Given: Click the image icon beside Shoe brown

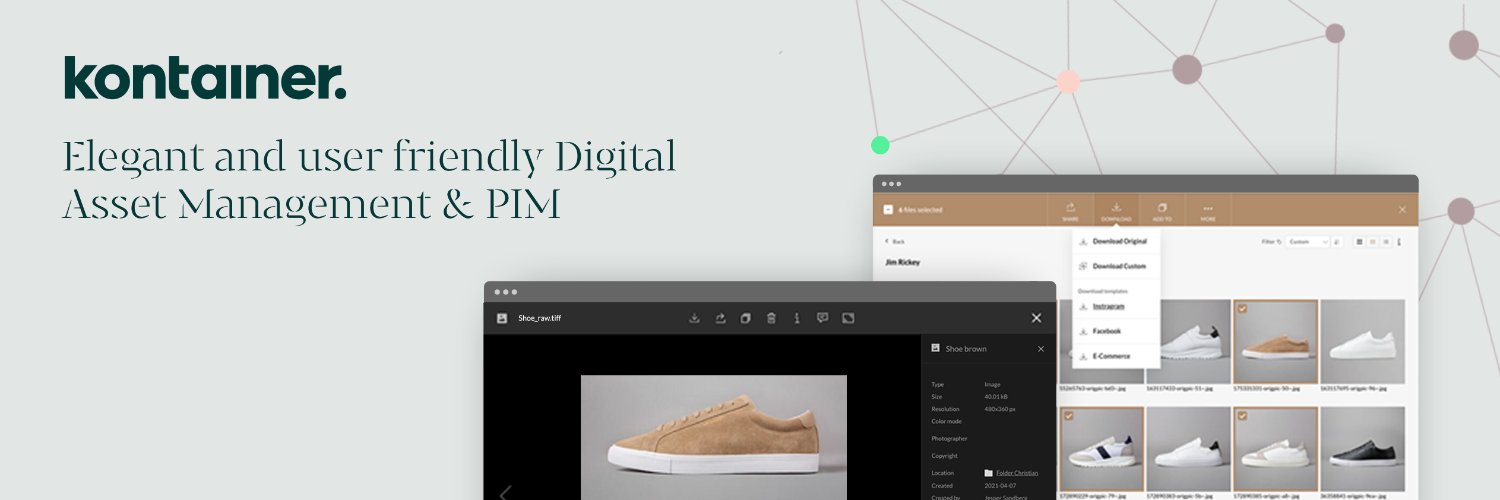Looking at the screenshot, I should coord(935,348).
